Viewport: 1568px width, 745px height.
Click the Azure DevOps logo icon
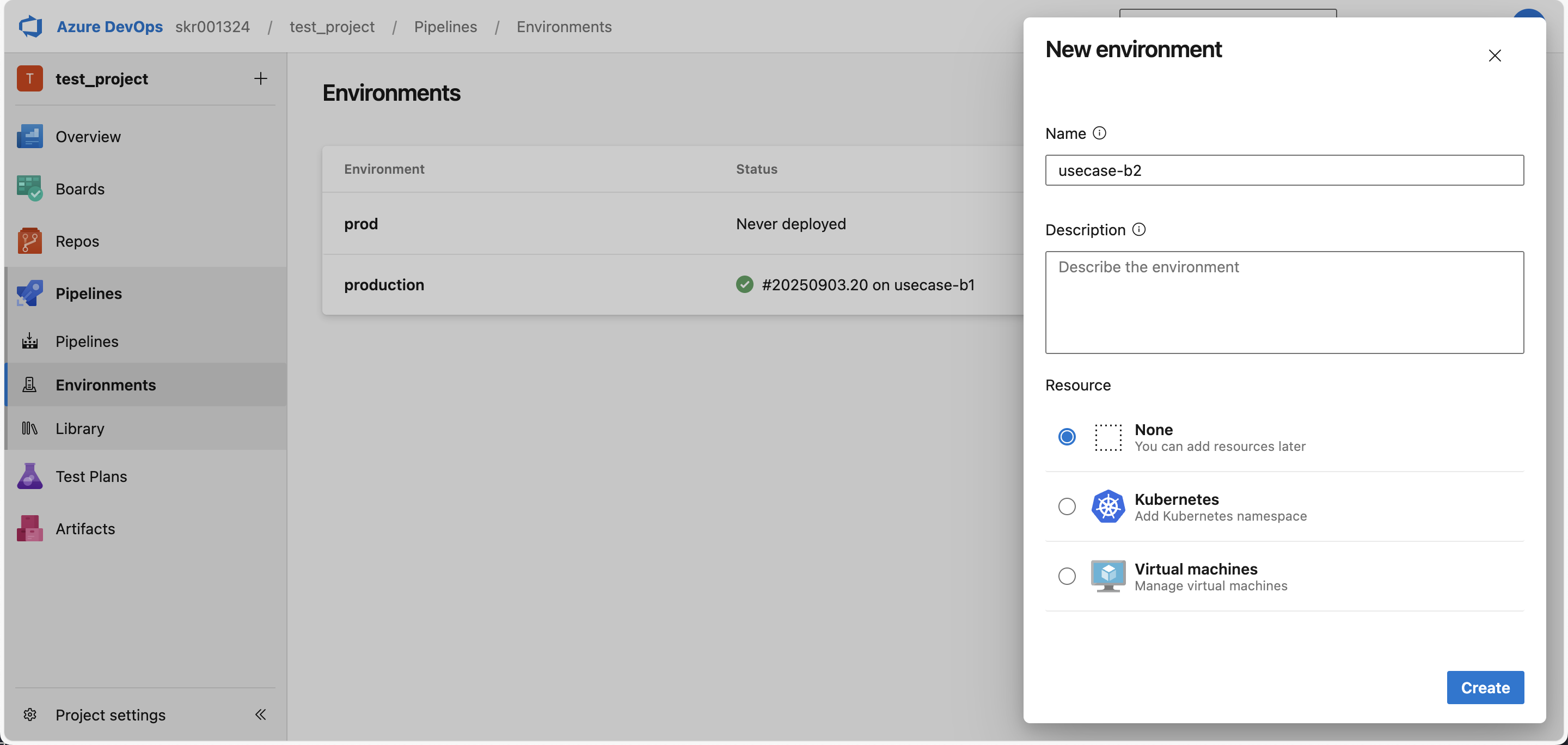tap(30, 27)
